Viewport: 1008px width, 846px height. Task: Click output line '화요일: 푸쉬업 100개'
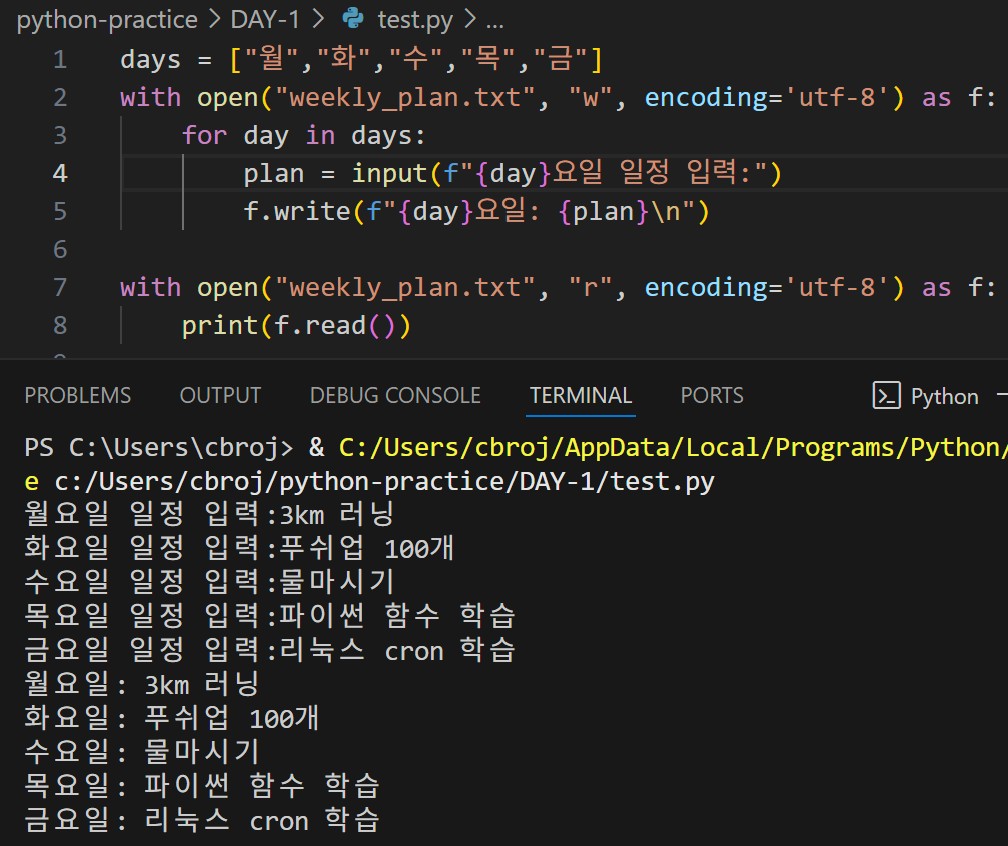[x=172, y=717]
